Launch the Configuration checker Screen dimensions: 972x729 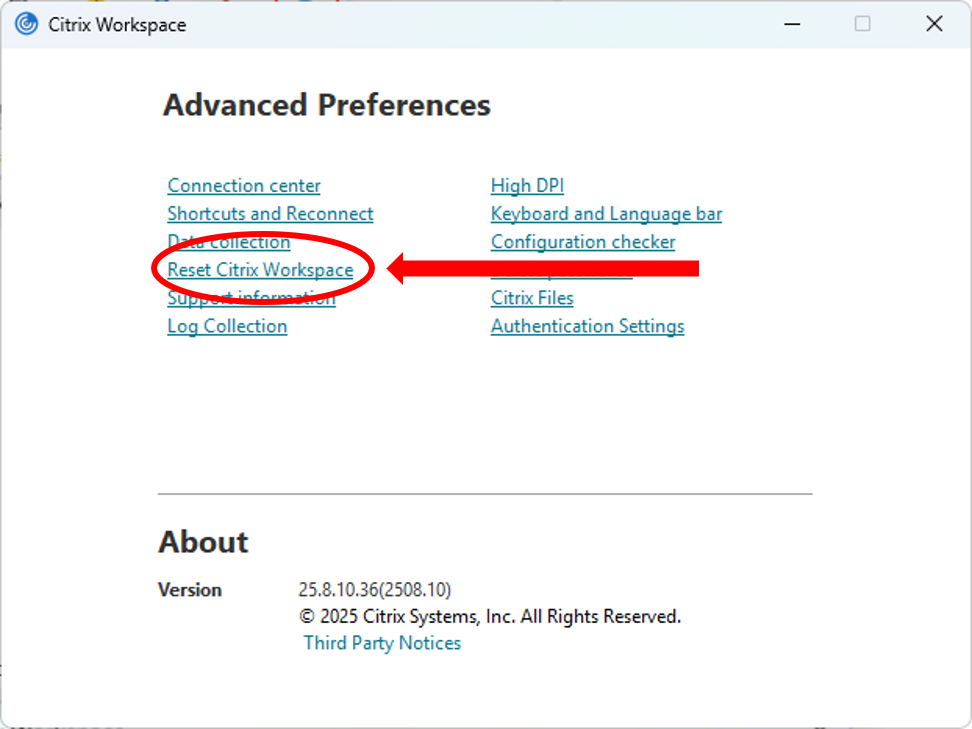[583, 242]
